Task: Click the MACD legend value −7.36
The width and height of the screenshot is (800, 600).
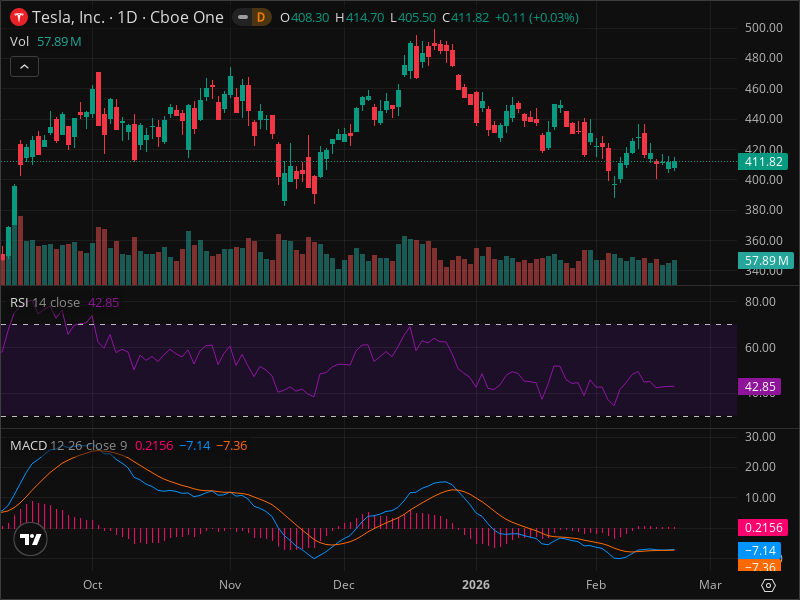Action: (x=232, y=445)
